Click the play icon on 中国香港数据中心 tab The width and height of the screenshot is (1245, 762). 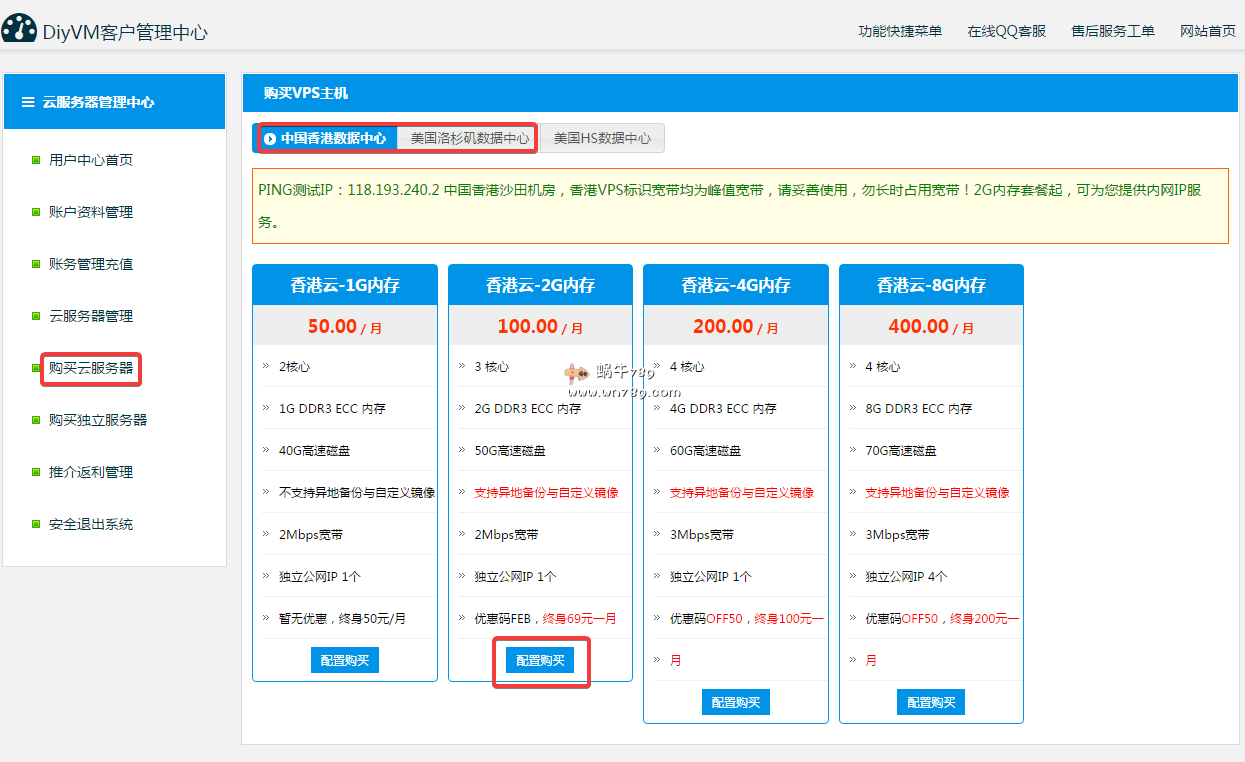(x=270, y=139)
